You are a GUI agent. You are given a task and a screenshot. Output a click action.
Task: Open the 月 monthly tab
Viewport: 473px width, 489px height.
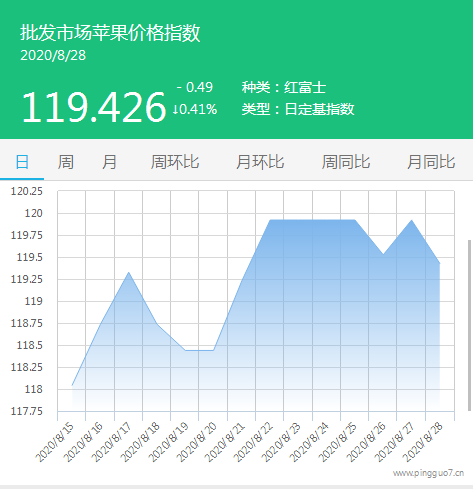pyautogui.click(x=109, y=162)
